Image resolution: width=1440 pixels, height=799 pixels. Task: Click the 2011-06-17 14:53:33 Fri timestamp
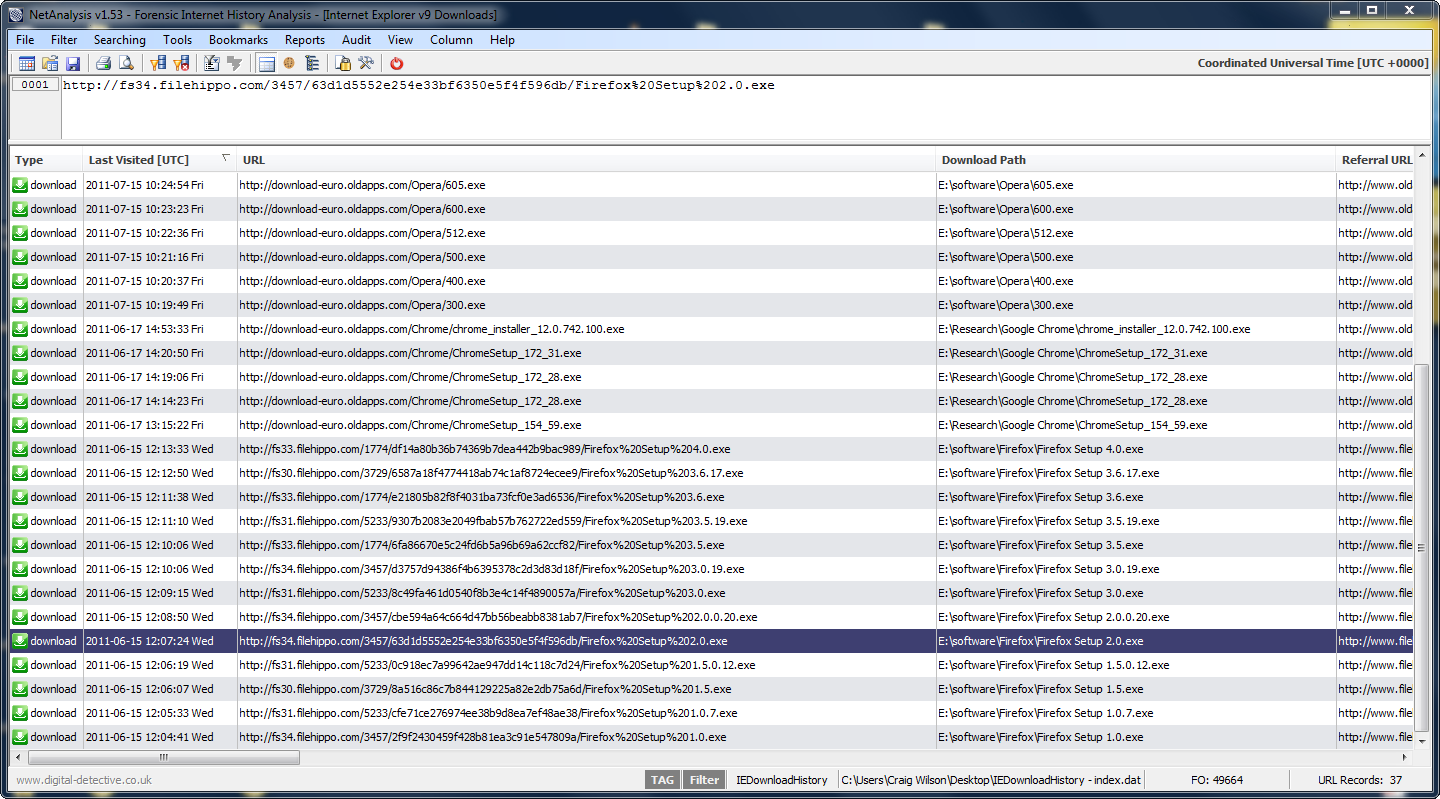144,329
